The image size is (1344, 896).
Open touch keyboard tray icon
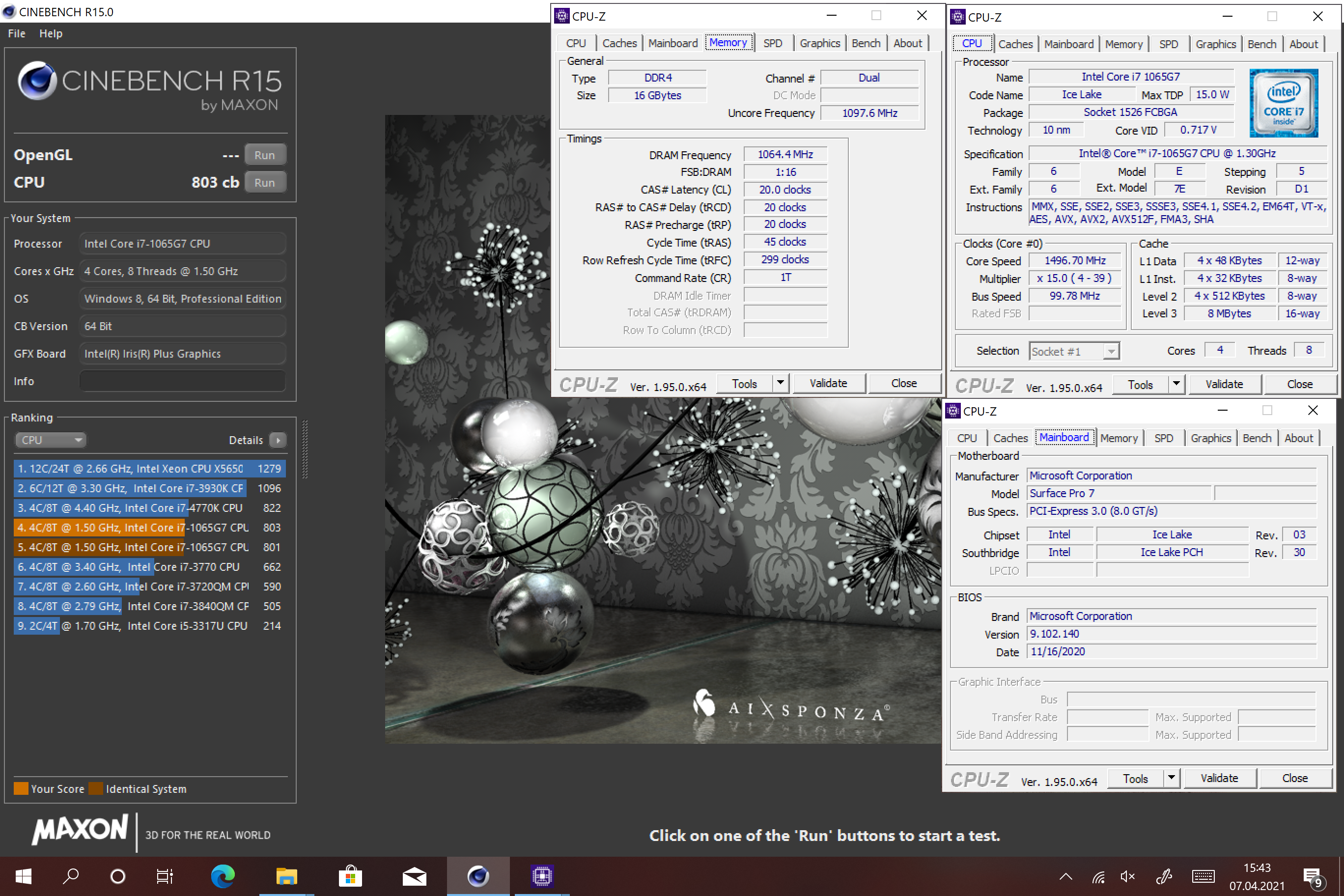(x=1203, y=876)
